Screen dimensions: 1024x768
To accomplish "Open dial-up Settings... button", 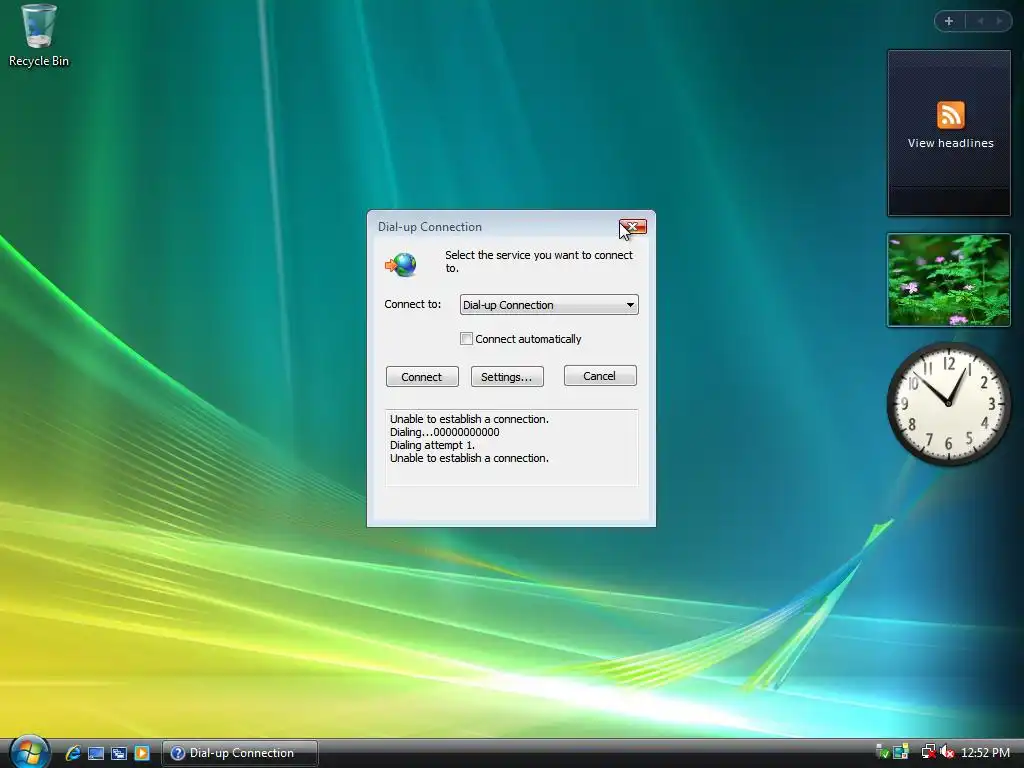I will [x=507, y=377].
